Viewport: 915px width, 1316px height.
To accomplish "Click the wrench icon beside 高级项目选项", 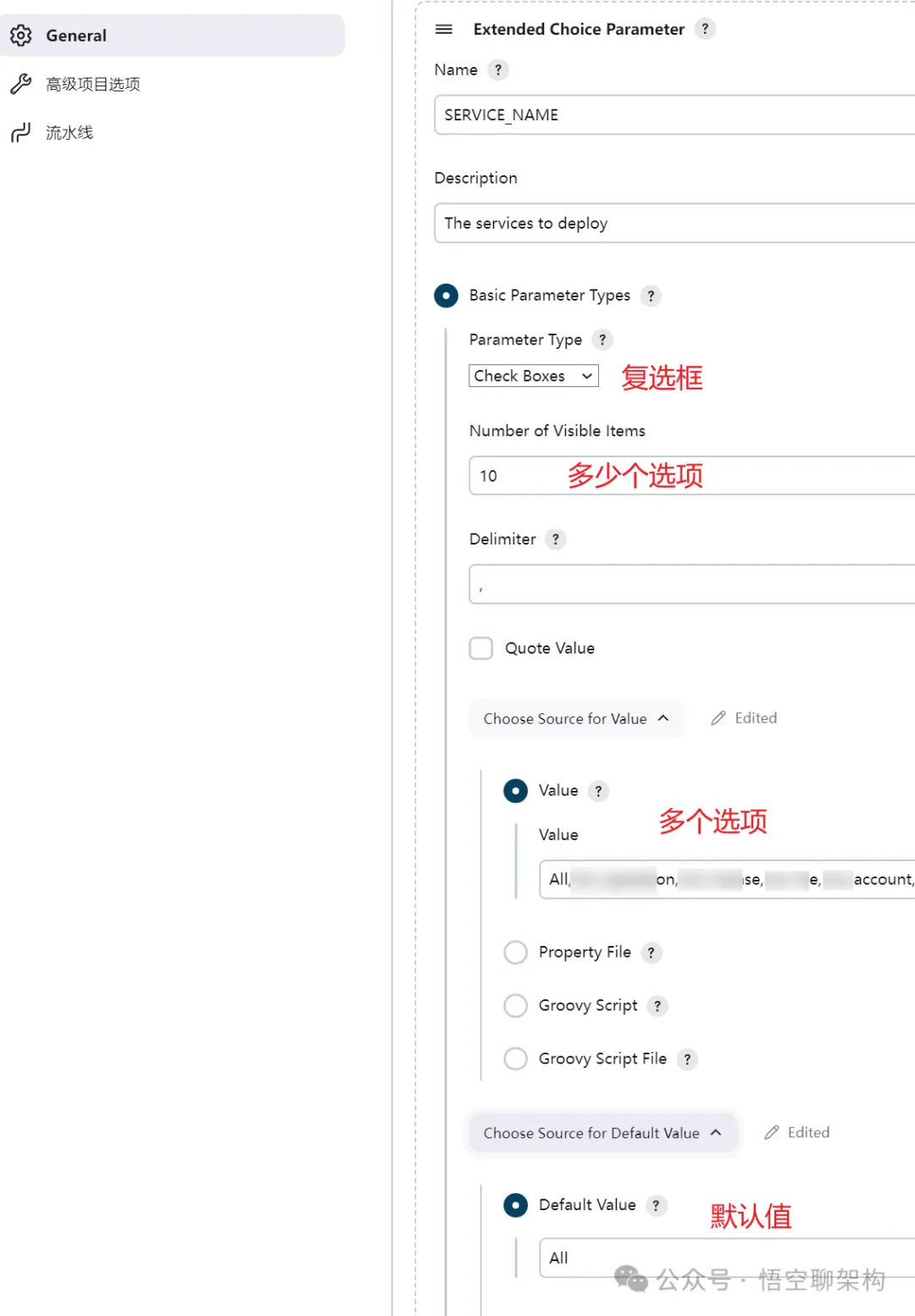I will click(x=20, y=84).
